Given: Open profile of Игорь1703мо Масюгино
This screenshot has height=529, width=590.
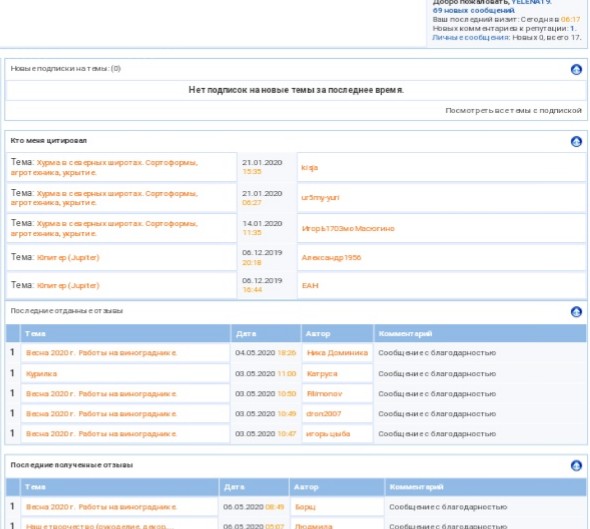Looking at the screenshot, I should pyautogui.click(x=348, y=228).
